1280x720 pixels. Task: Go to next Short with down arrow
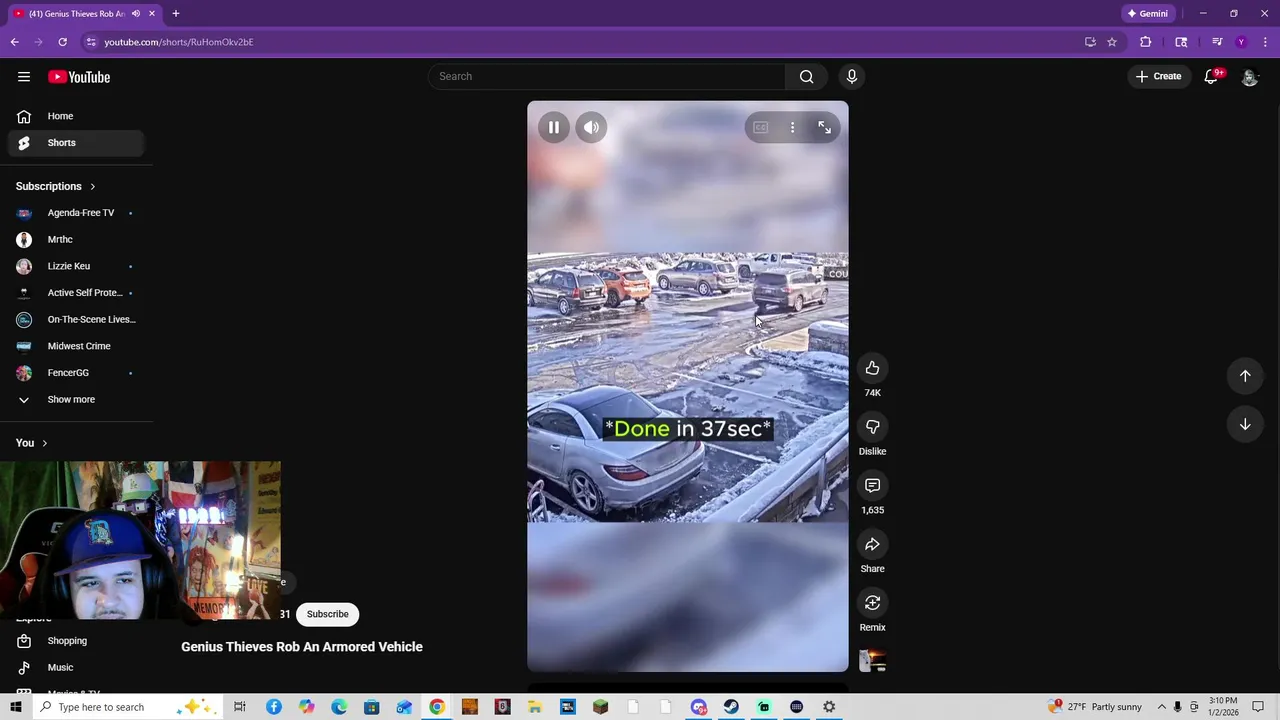pyautogui.click(x=1245, y=424)
